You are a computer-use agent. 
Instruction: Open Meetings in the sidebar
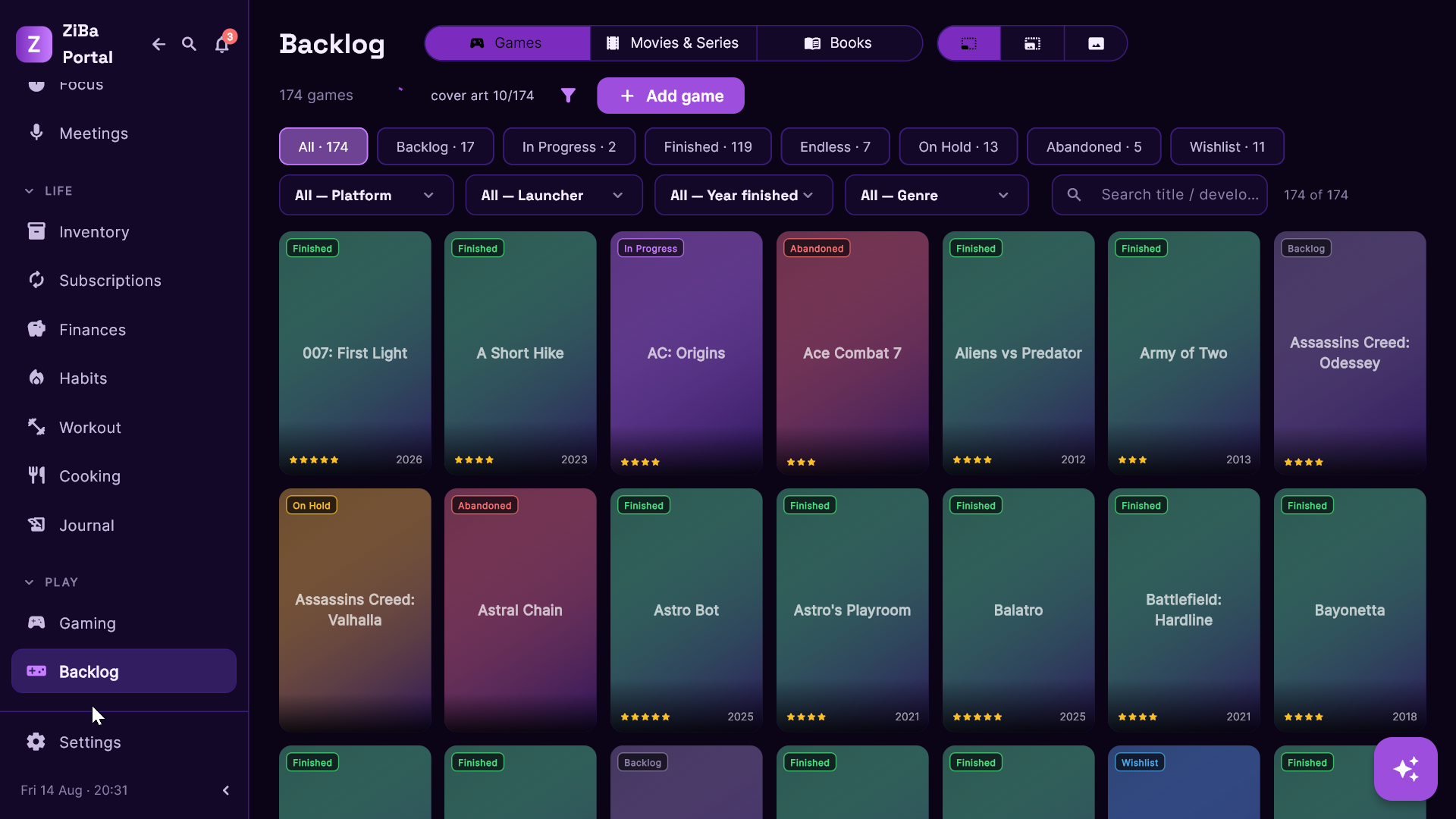point(124,133)
